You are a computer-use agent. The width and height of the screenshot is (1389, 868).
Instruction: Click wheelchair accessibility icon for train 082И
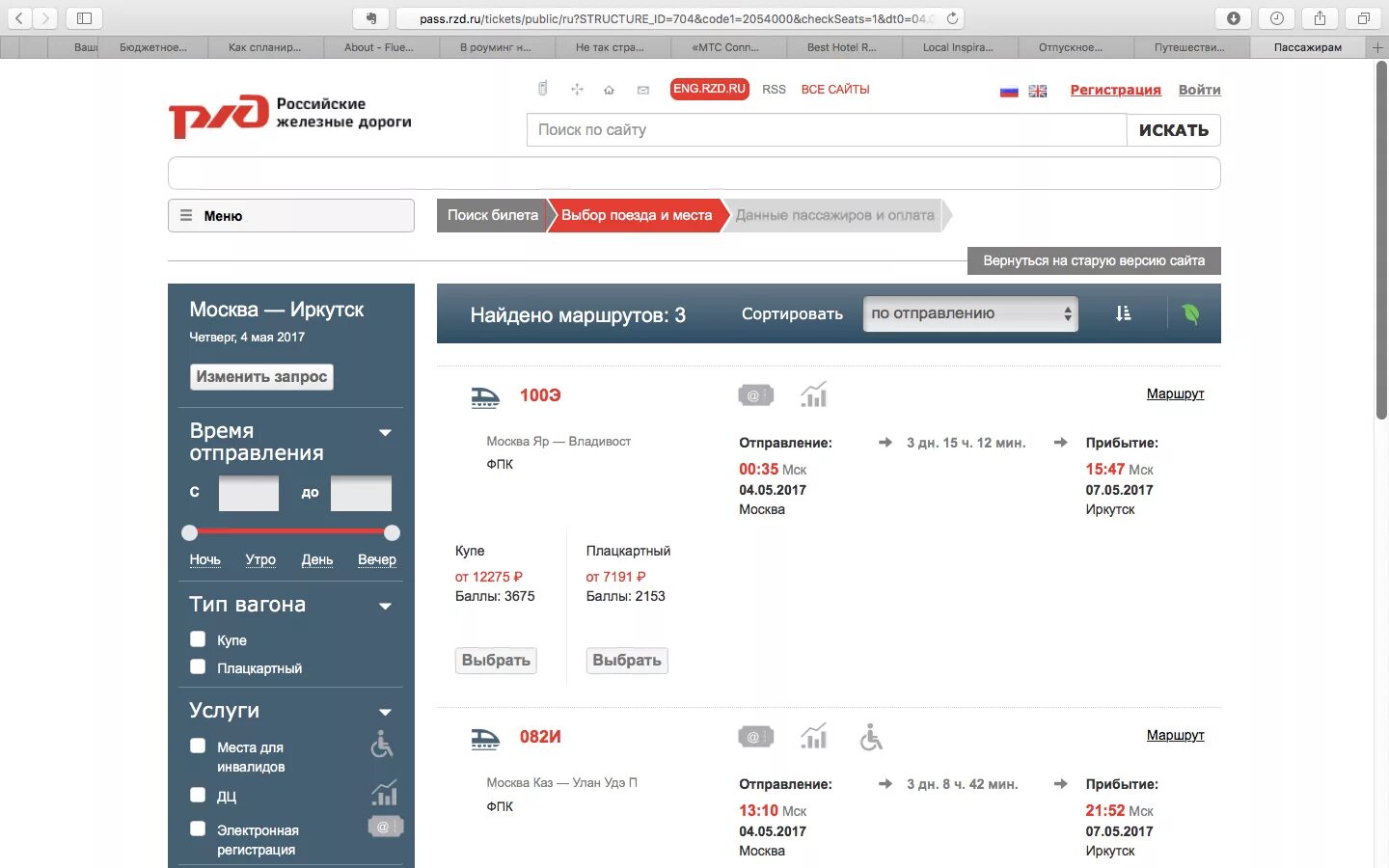tap(871, 737)
